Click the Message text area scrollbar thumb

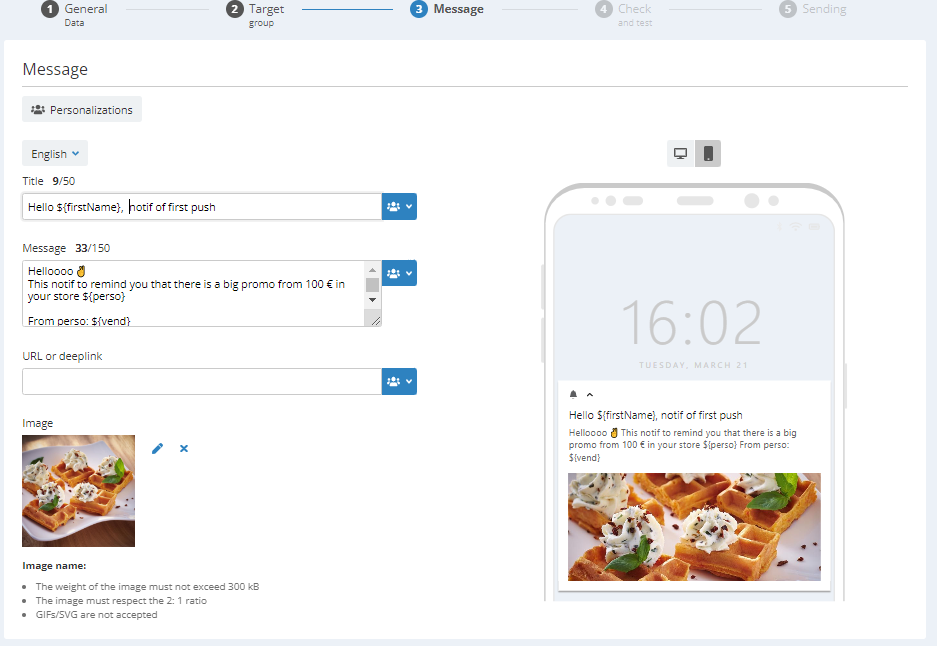(x=372, y=285)
